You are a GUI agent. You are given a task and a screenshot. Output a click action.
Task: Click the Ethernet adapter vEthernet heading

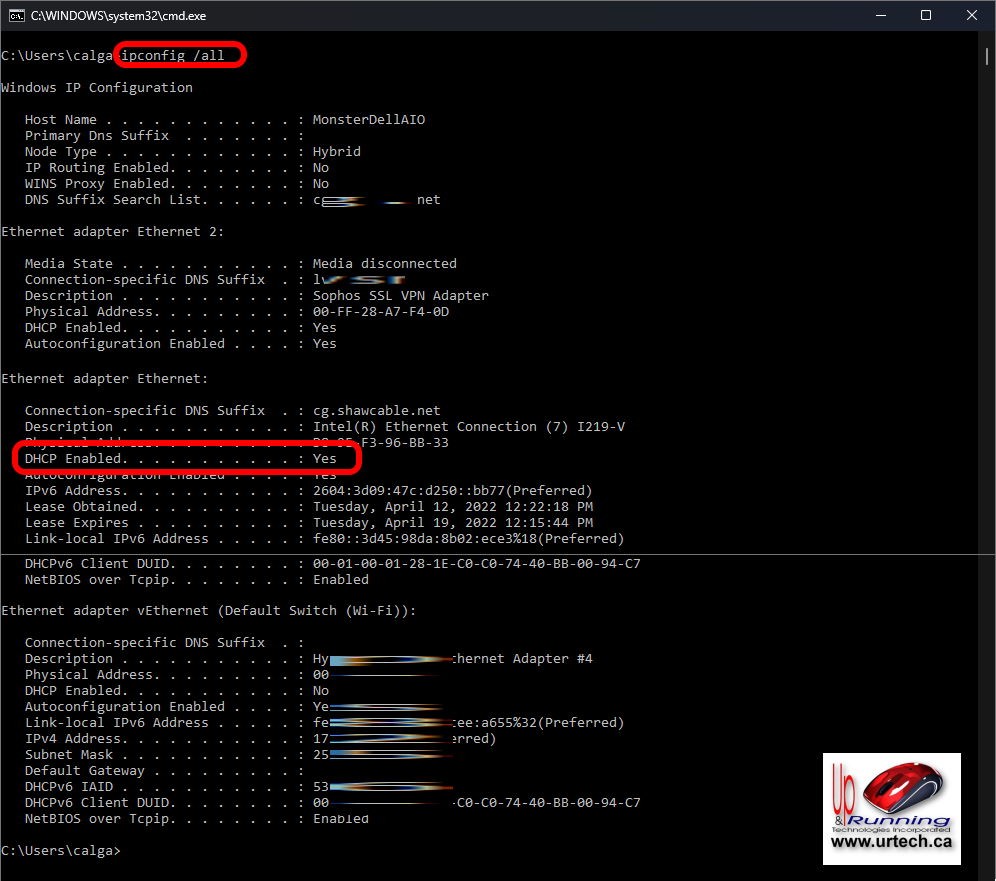(x=208, y=611)
